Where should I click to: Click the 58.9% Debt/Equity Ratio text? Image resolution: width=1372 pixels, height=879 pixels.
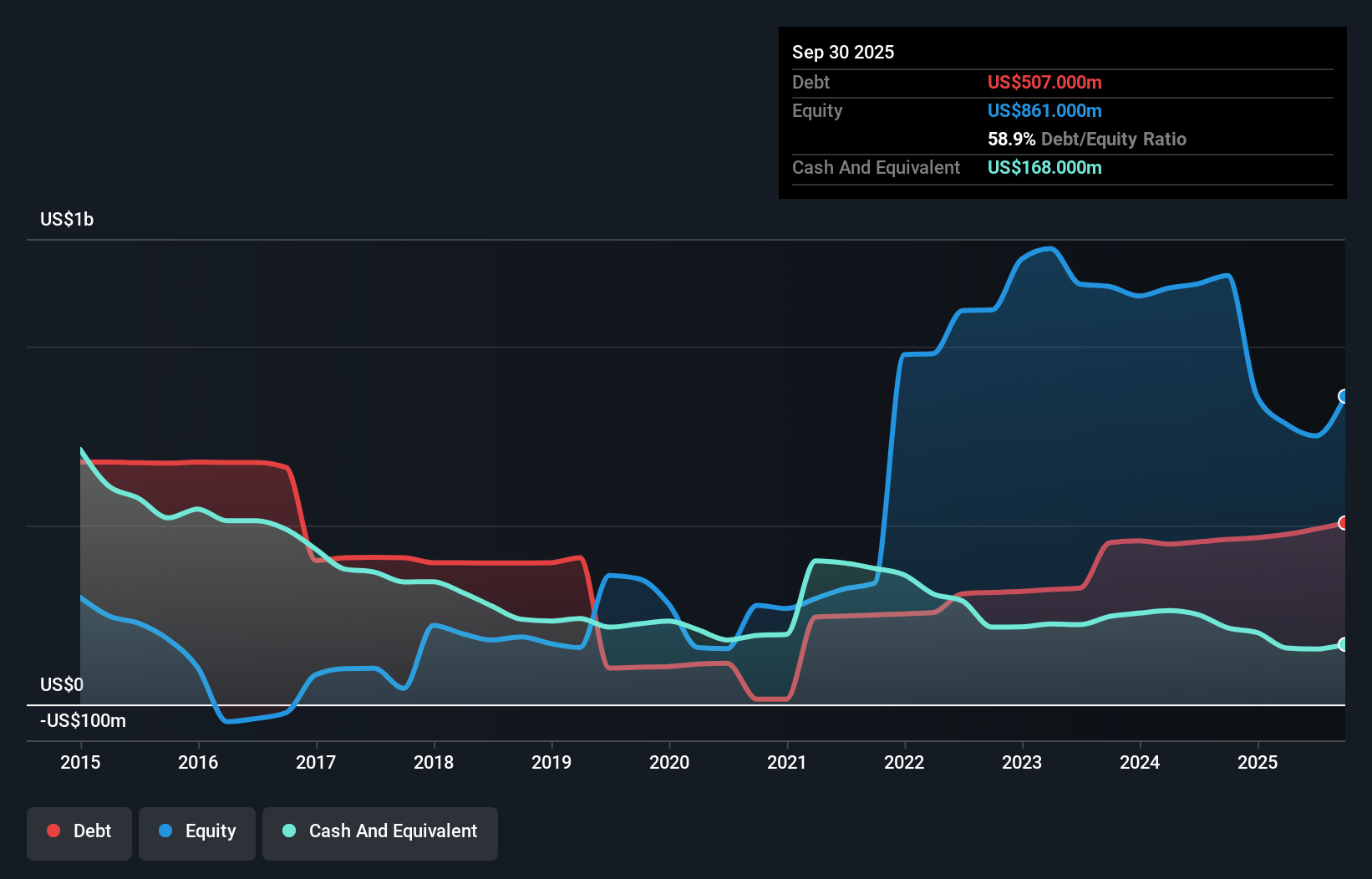tap(1086, 139)
